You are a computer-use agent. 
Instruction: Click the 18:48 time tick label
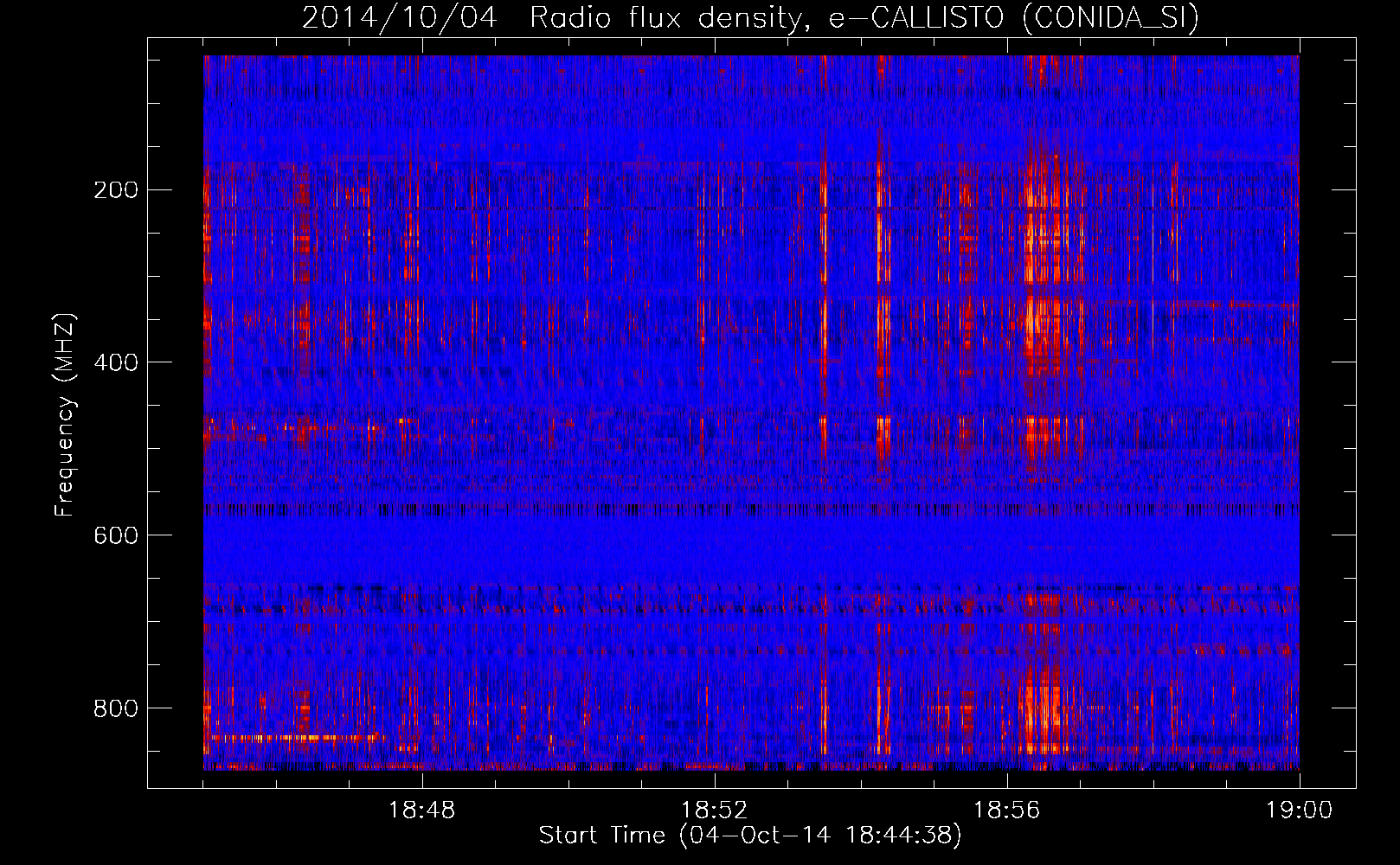pos(422,811)
